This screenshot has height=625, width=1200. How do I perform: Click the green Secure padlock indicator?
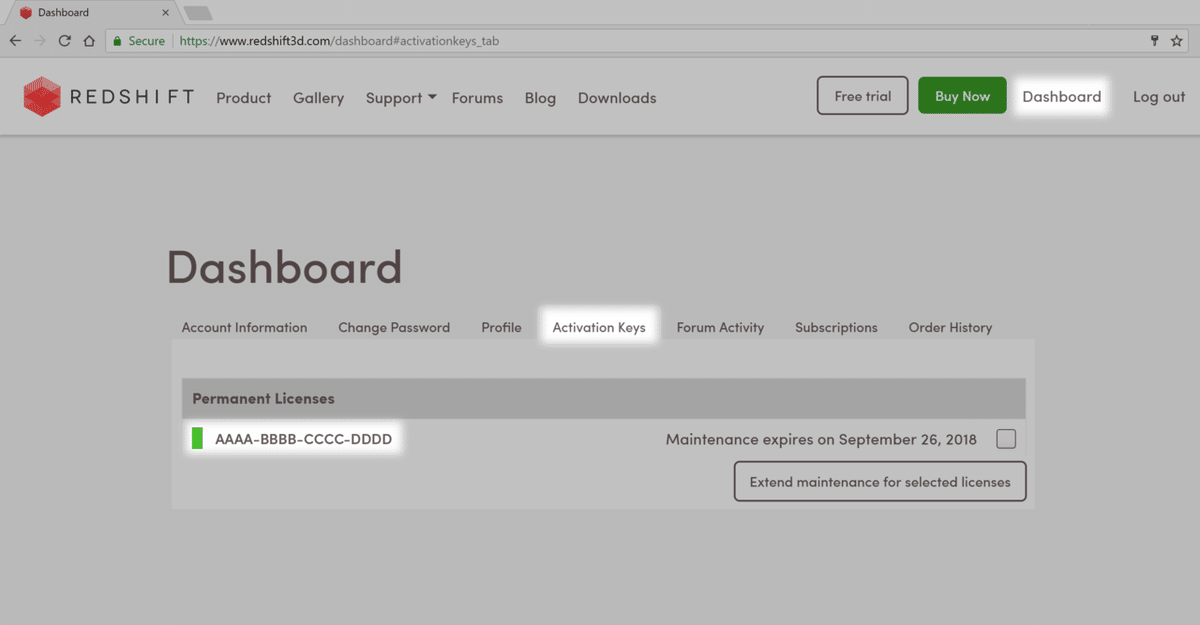[139, 41]
